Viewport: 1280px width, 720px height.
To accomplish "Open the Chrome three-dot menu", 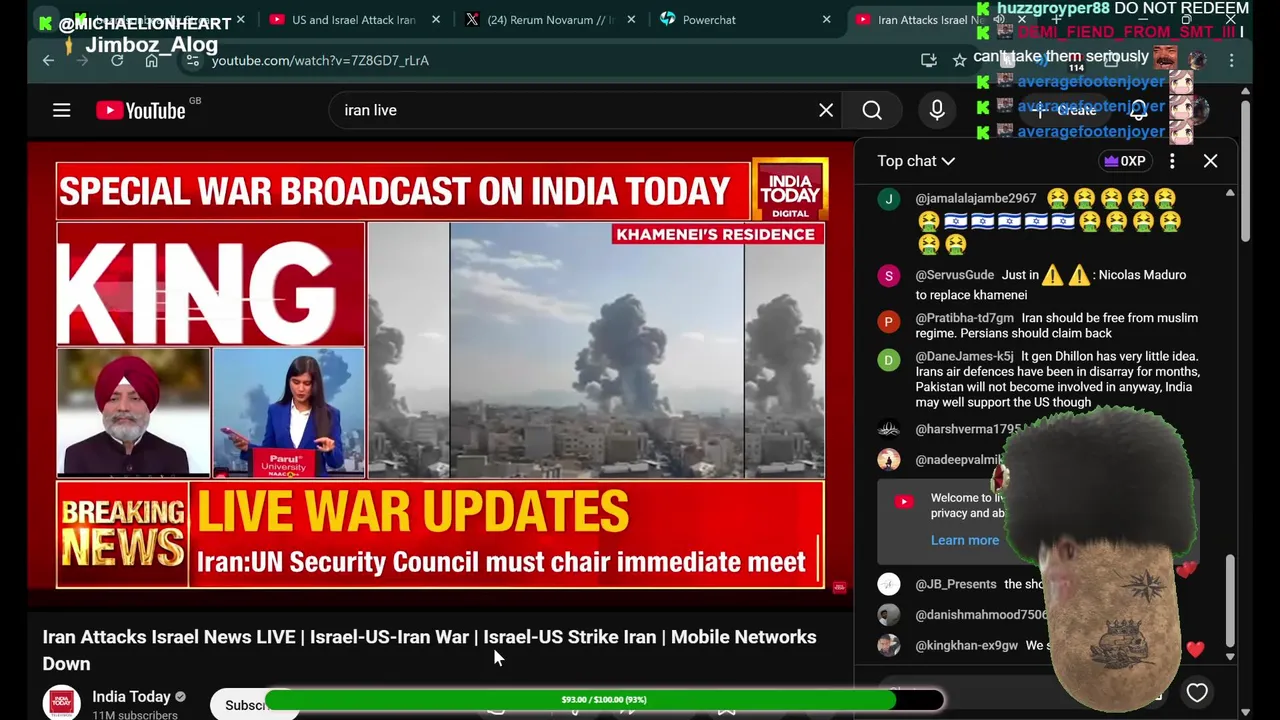I will [x=1232, y=60].
